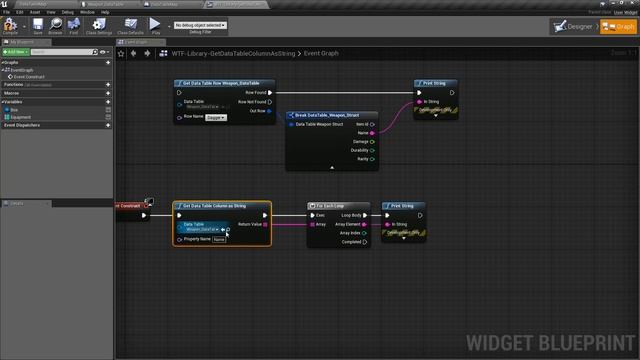Select the Event Graph tab

(x=141, y=42)
